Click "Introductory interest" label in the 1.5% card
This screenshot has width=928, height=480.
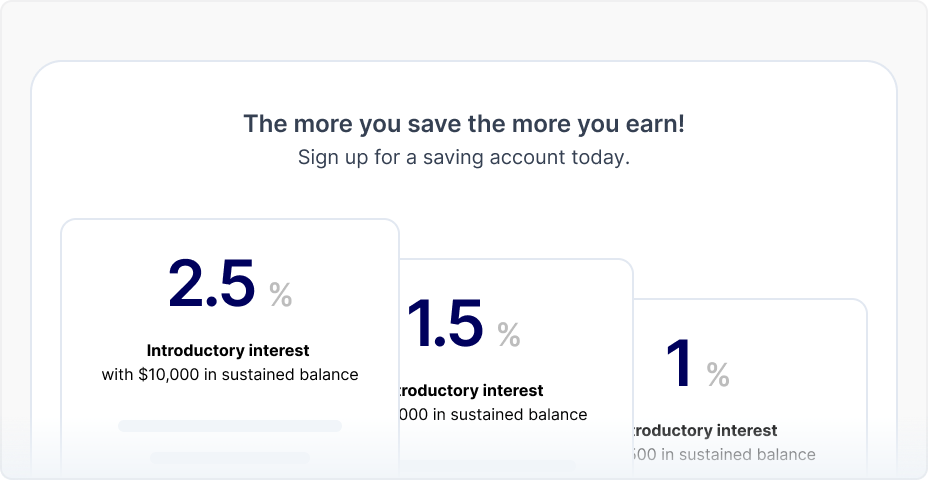[471, 391]
